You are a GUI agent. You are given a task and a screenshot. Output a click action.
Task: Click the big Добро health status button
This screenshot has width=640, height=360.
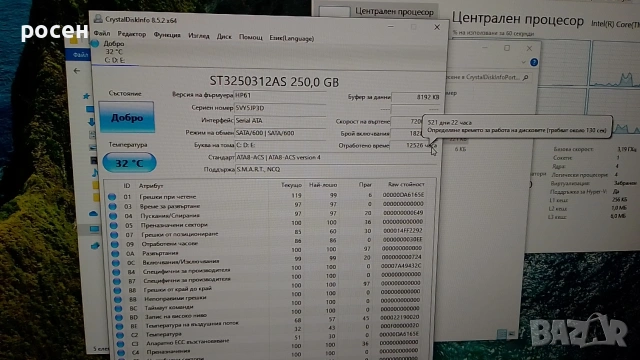coord(127,117)
